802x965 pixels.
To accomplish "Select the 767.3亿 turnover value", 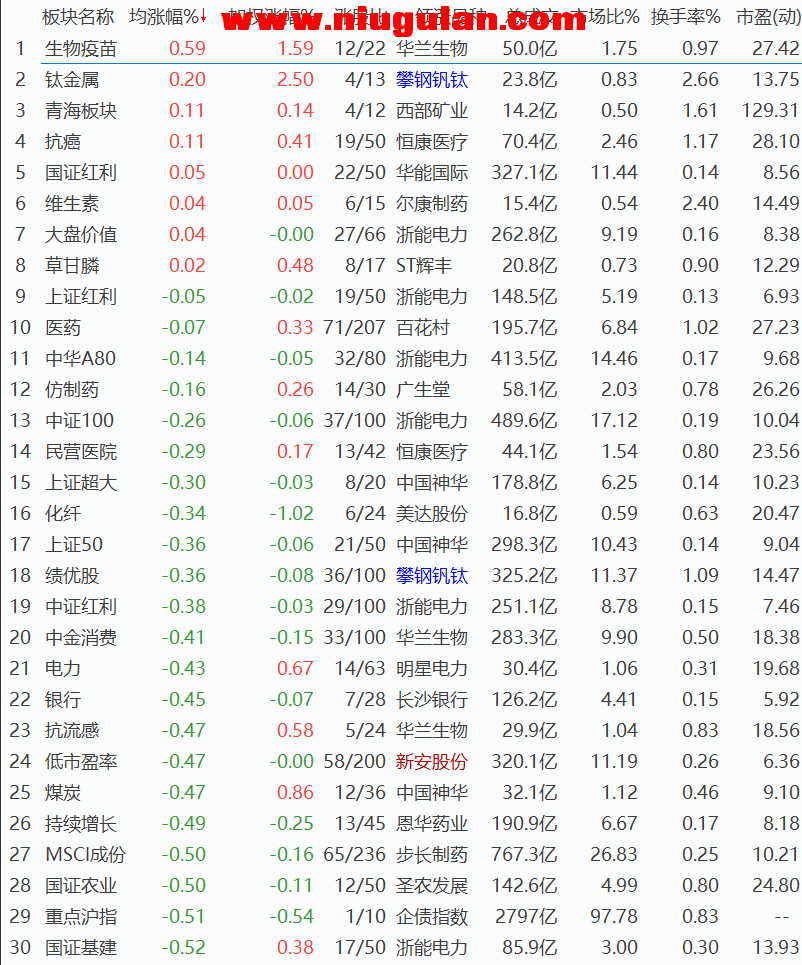I will [x=524, y=854].
